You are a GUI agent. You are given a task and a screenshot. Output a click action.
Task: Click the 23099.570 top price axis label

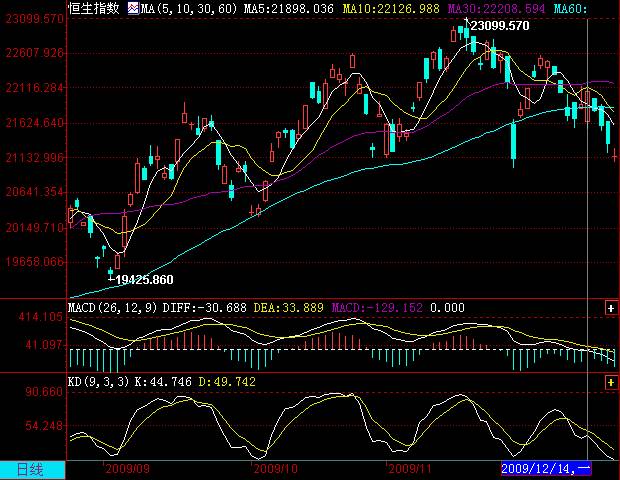34,19
